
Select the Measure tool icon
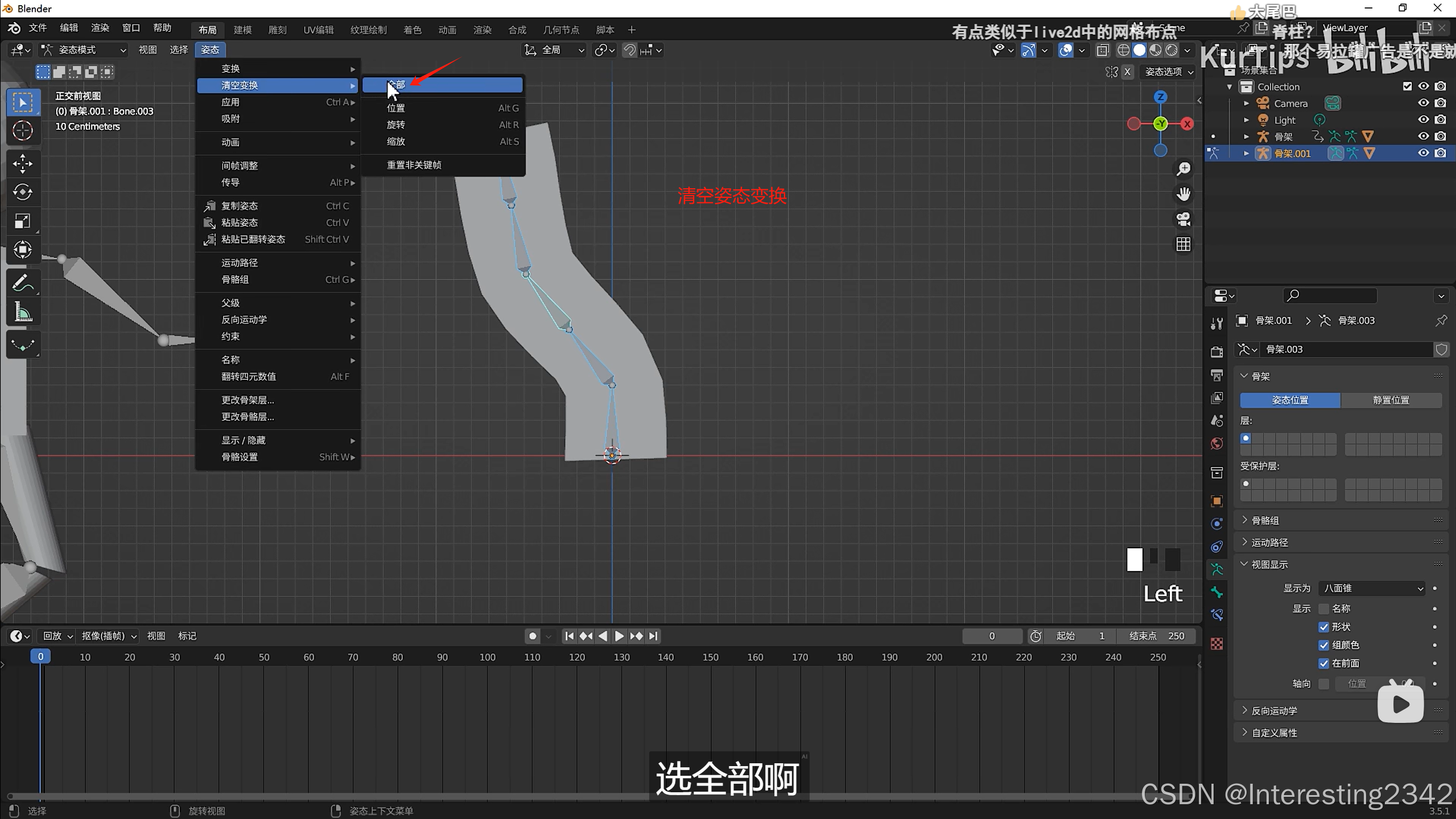tap(23, 312)
